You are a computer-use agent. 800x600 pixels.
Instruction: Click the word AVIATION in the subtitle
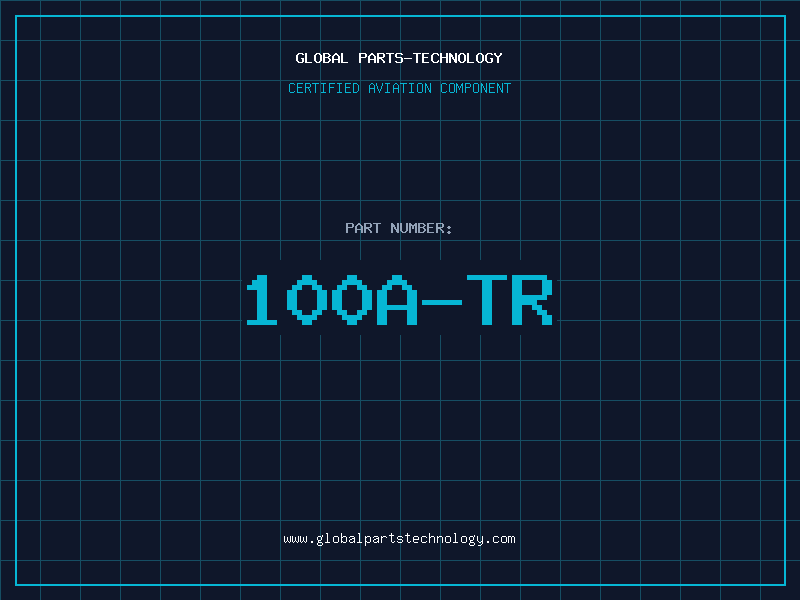[x=400, y=88]
